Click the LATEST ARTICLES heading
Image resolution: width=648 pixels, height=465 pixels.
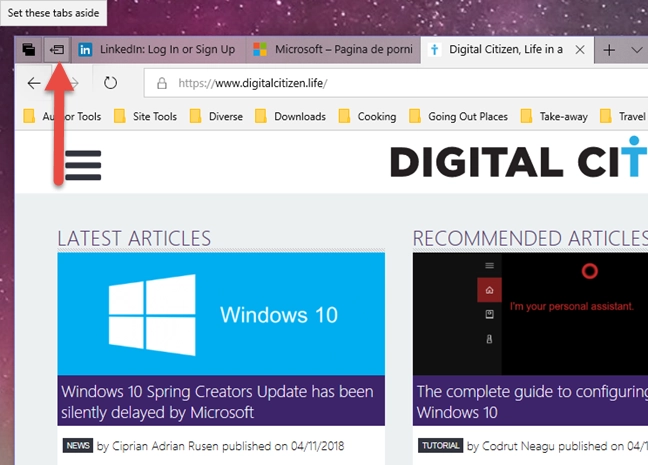pyautogui.click(x=134, y=238)
